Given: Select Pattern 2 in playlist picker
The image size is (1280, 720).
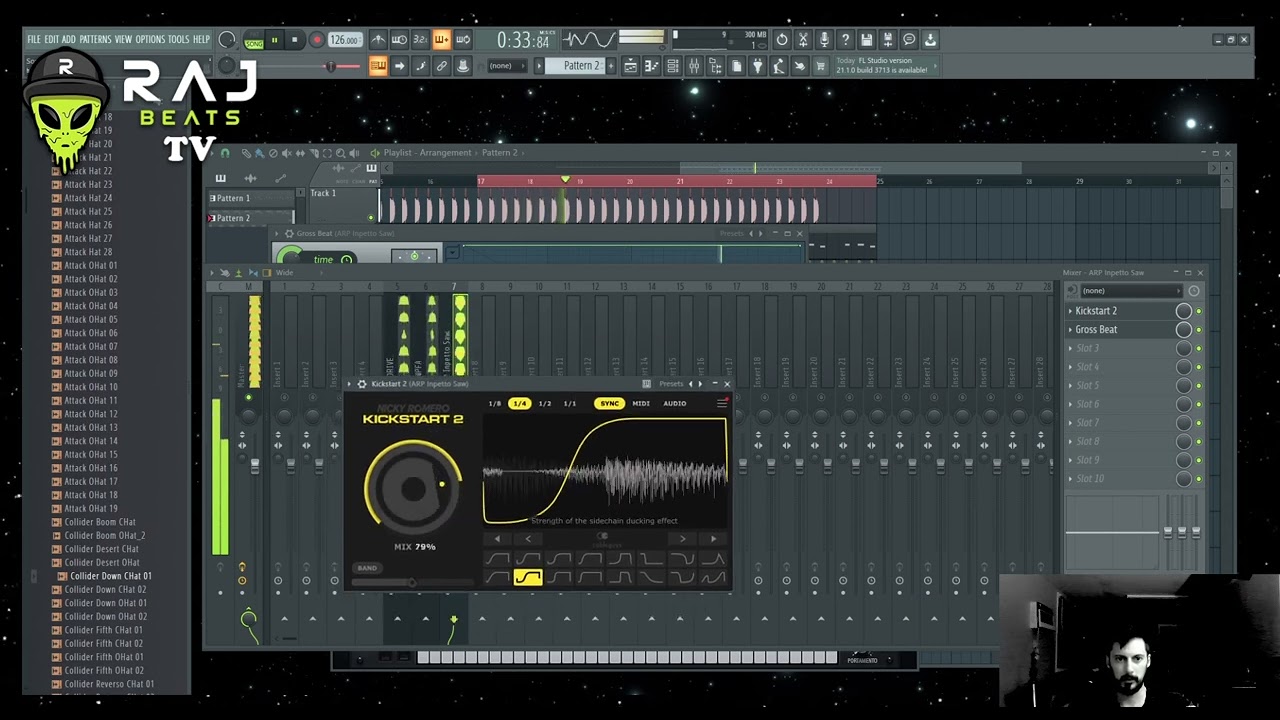Looking at the screenshot, I should pos(250,218).
